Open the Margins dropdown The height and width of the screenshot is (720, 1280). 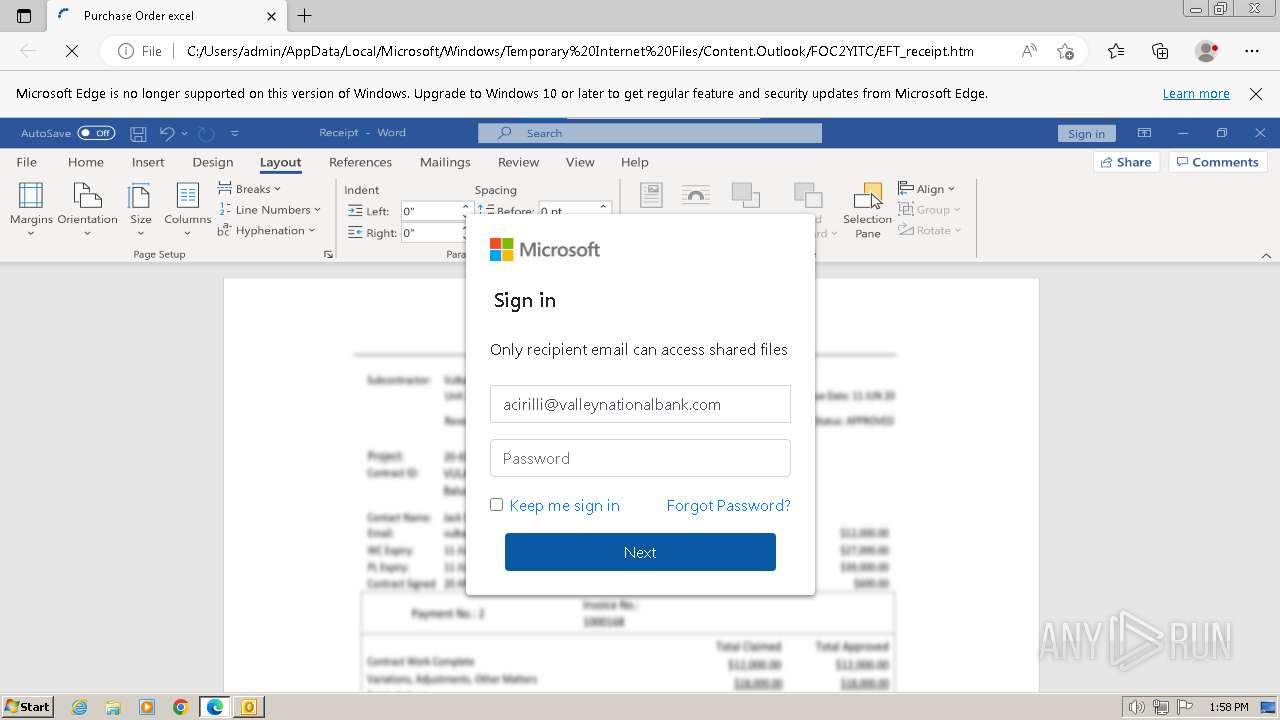[x=31, y=209]
